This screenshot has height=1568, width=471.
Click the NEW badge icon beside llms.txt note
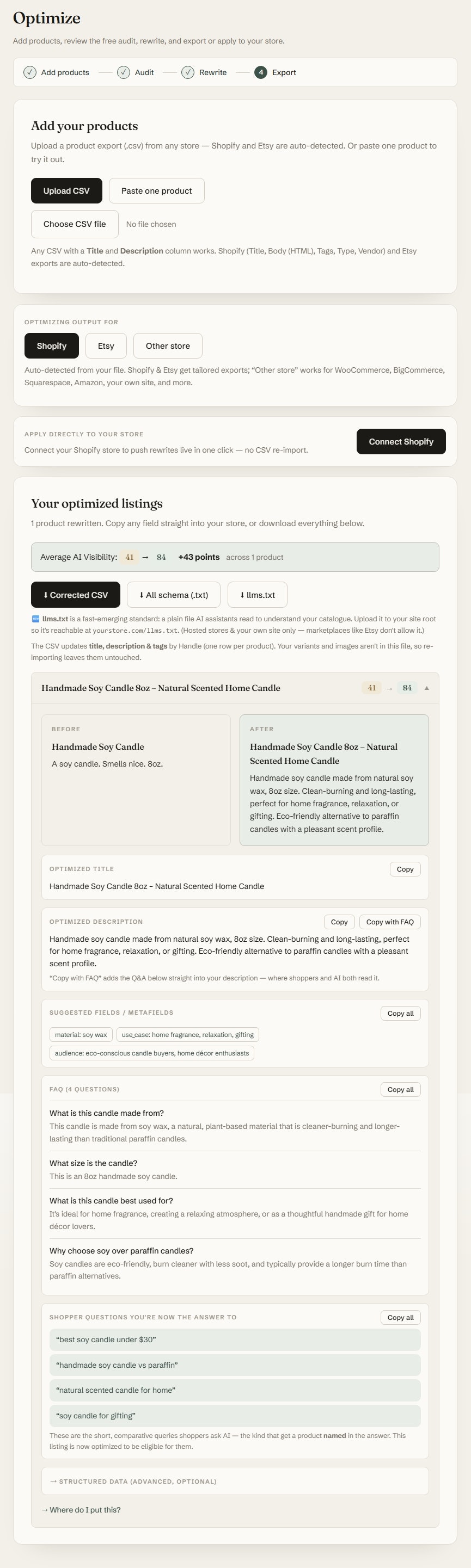pyautogui.click(x=35, y=619)
